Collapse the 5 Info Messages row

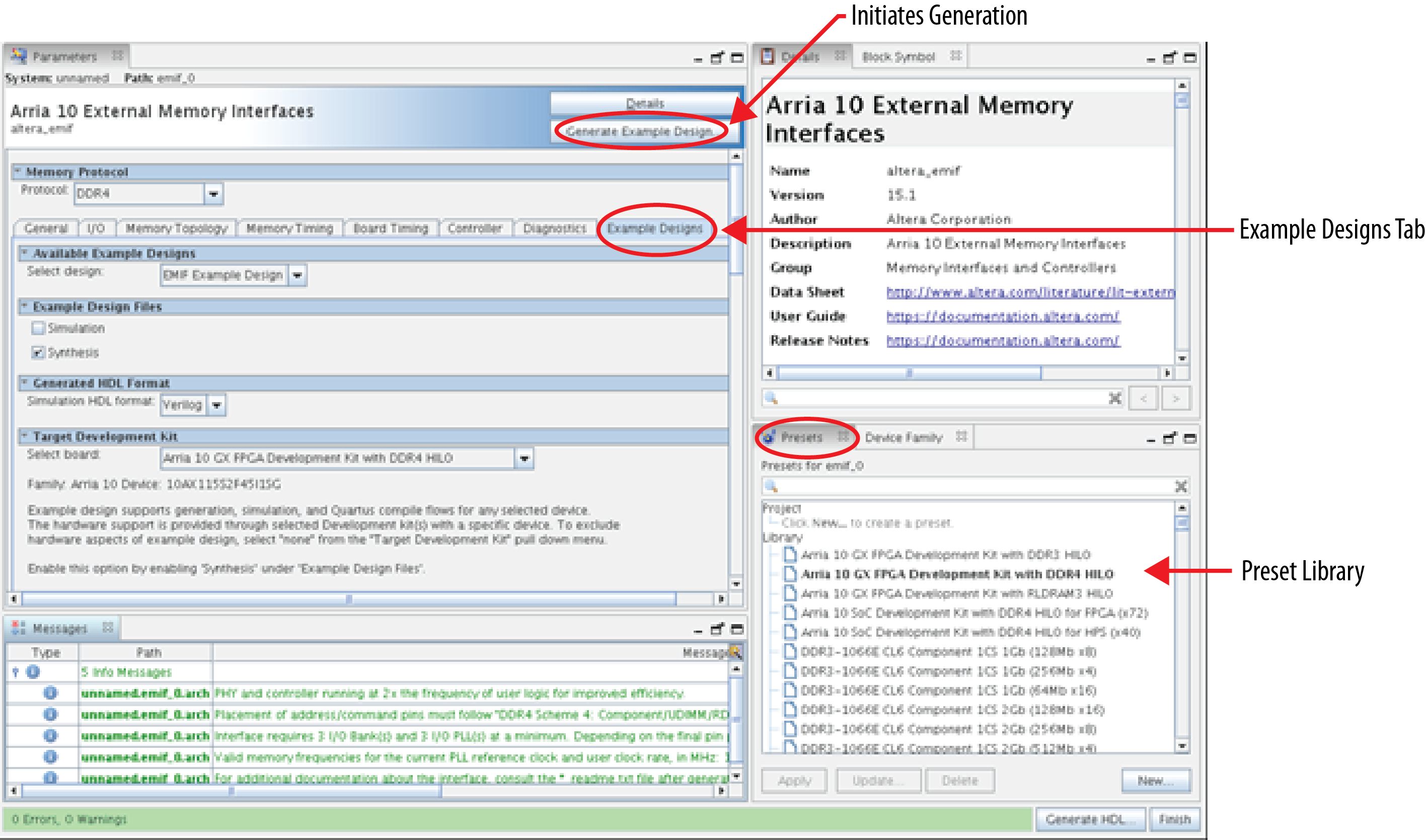[x=16, y=672]
